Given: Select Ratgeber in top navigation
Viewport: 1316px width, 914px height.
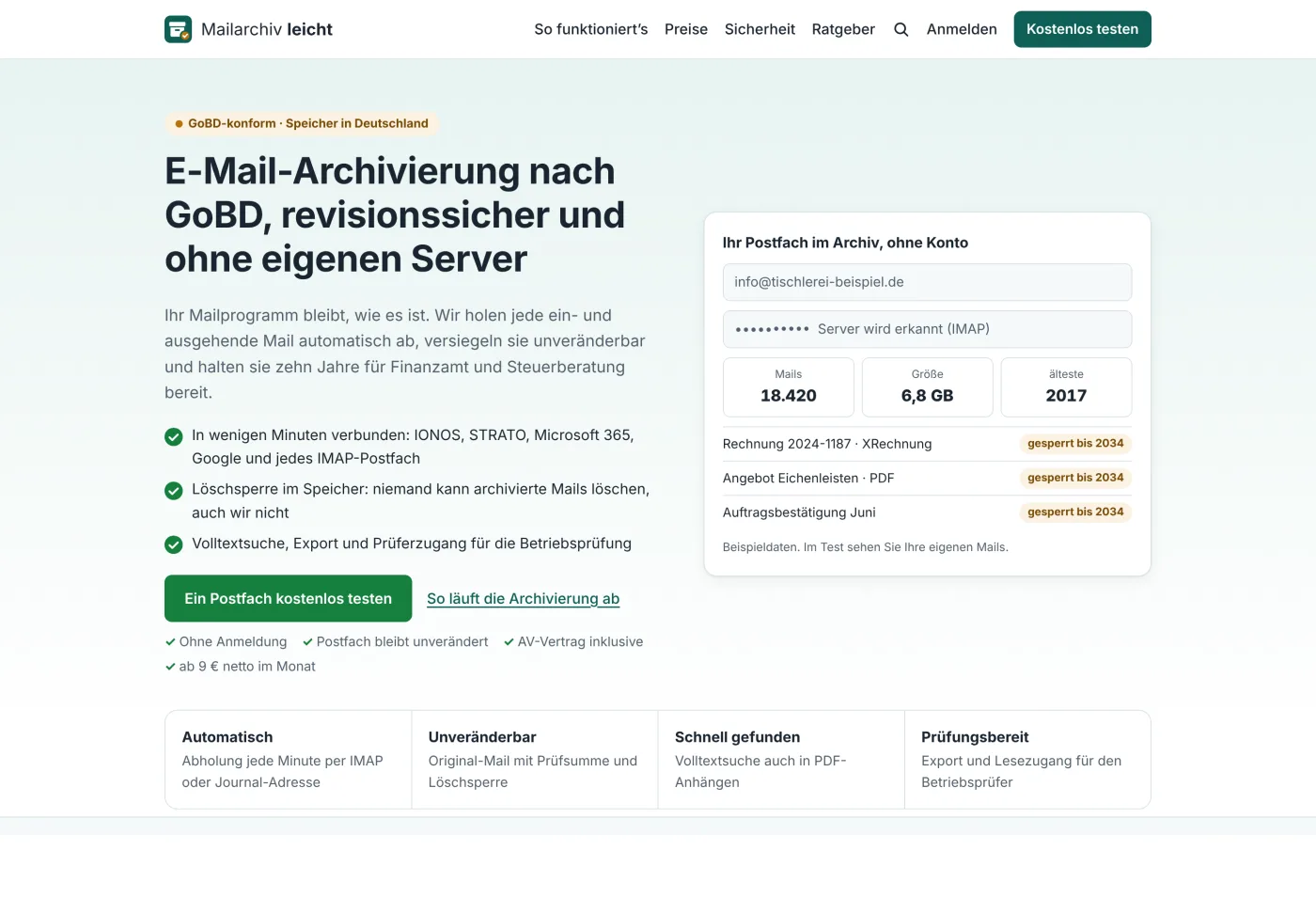Looking at the screenshot, I should coord(843,29).
